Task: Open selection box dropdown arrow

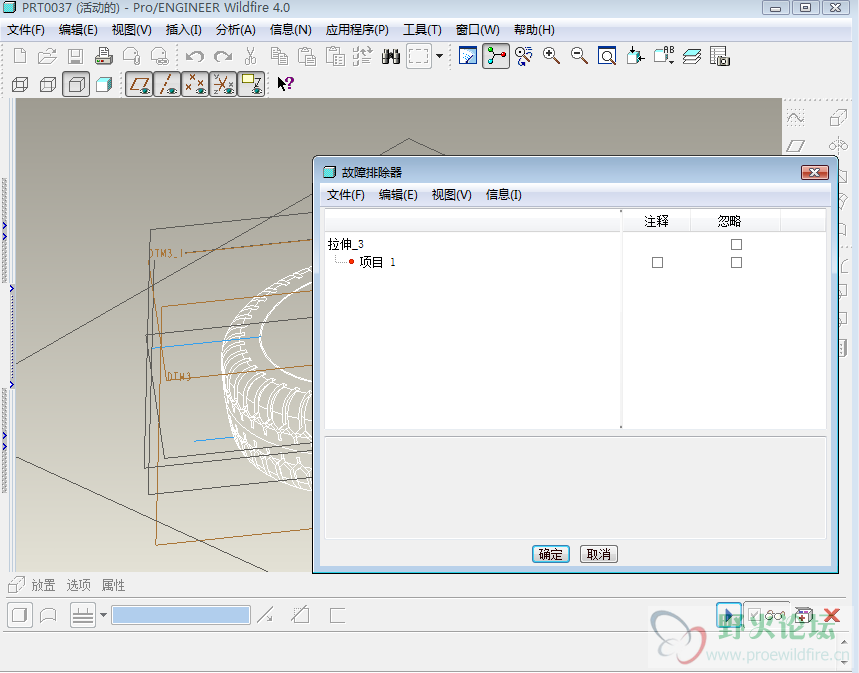Action: [439, 56]
